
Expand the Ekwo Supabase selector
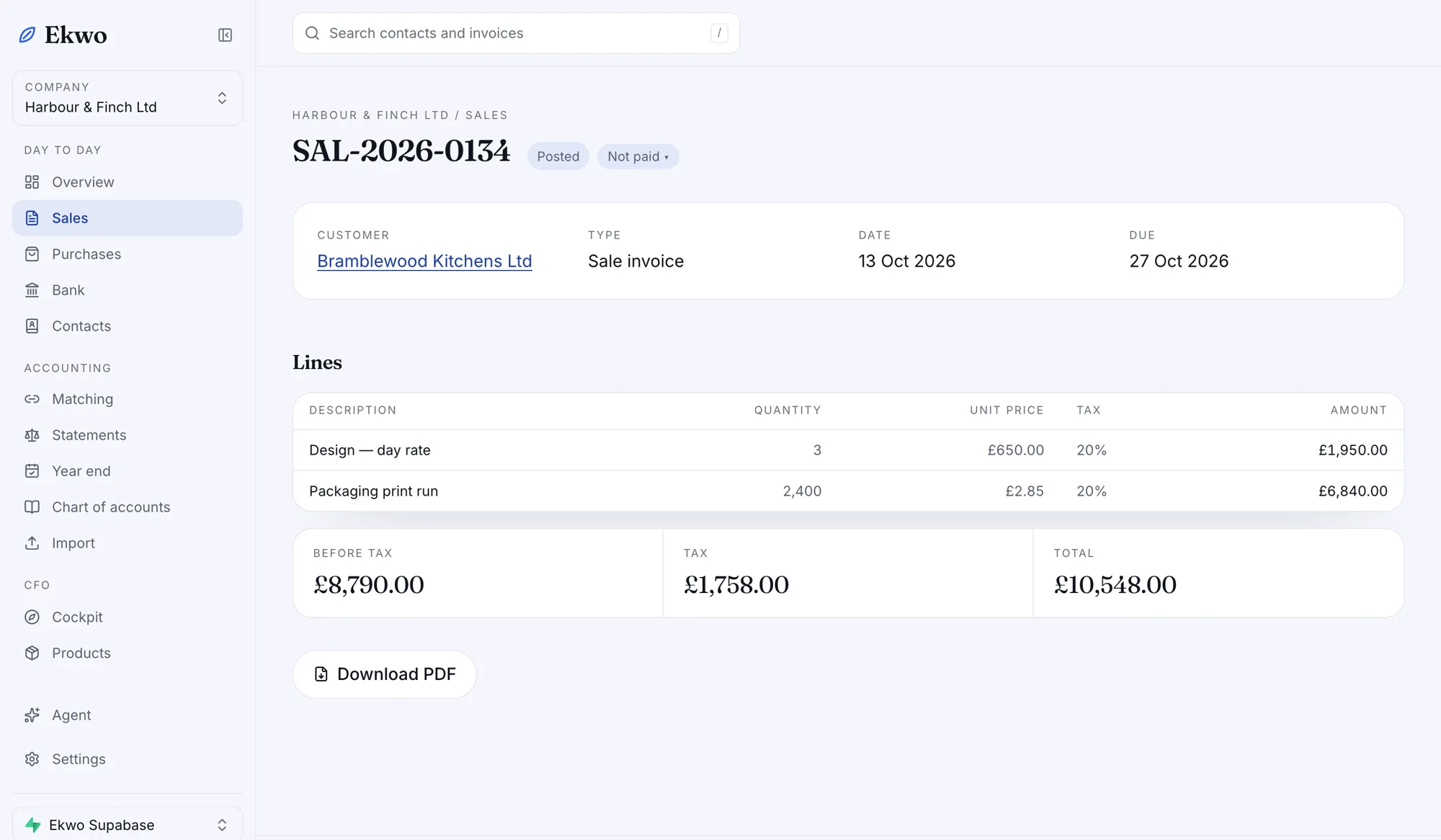click(128, 824)
